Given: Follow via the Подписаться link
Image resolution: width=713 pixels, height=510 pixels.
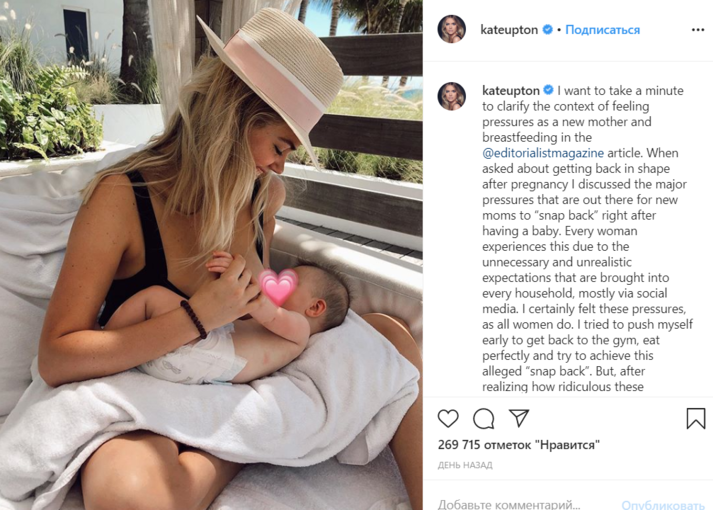Looking at the screenshot, I should point(603,30).
